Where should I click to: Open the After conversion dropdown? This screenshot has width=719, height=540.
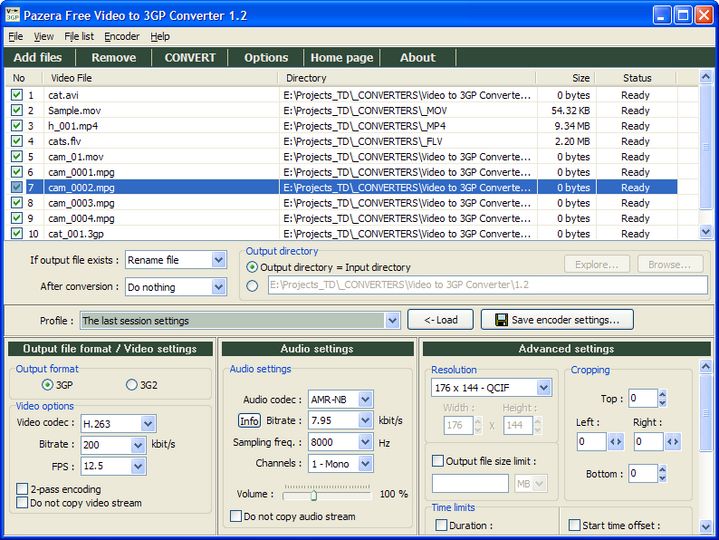(x=219, y=287)
